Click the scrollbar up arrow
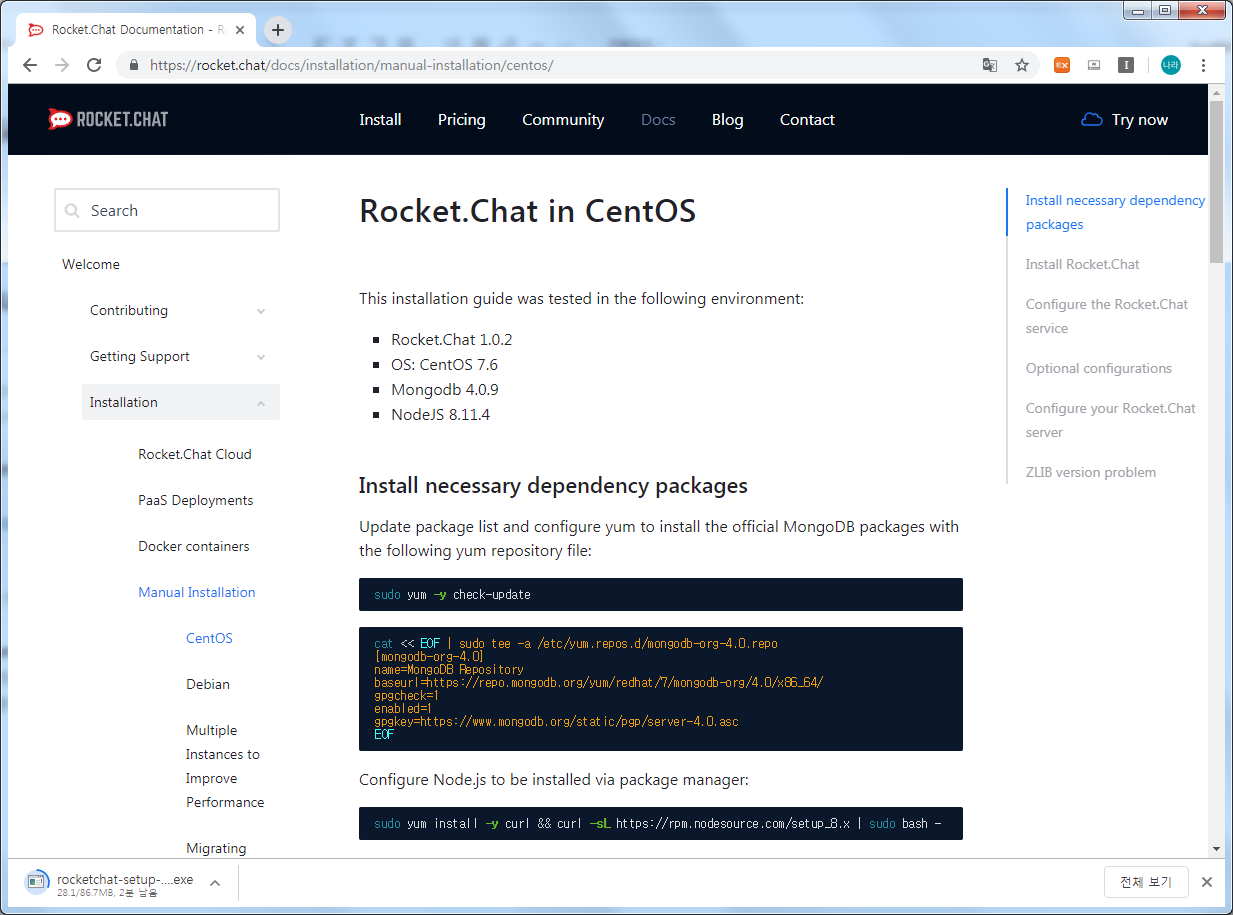This screenshot has height=915, width=1233. click(x=1216, y=92)
